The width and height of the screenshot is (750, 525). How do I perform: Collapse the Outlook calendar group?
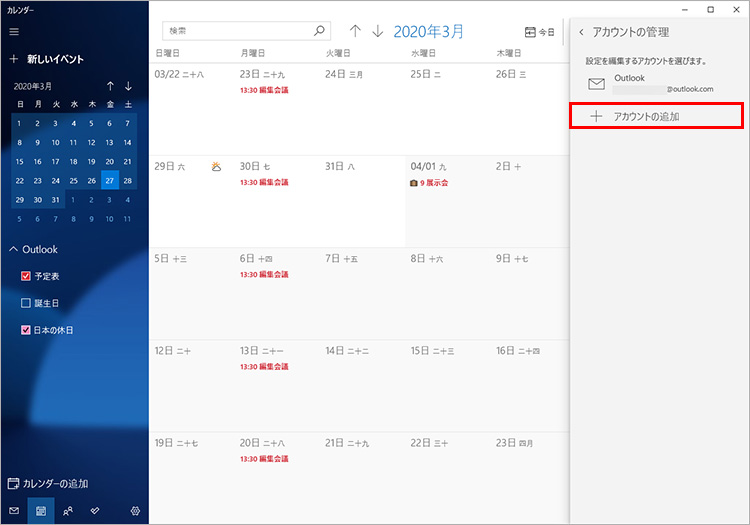click(x=13, y=249)
